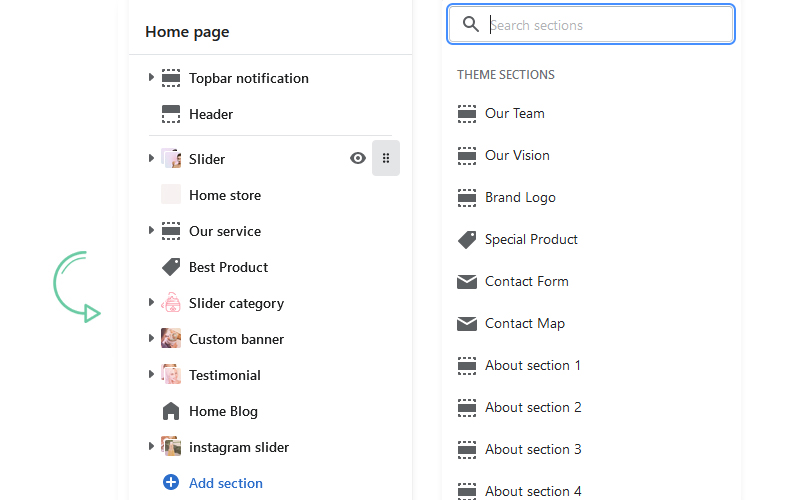Expand the Testimonial section arrow
This screenshot has height=500, width=800.
pyautogui.click(x=152, y=374)
